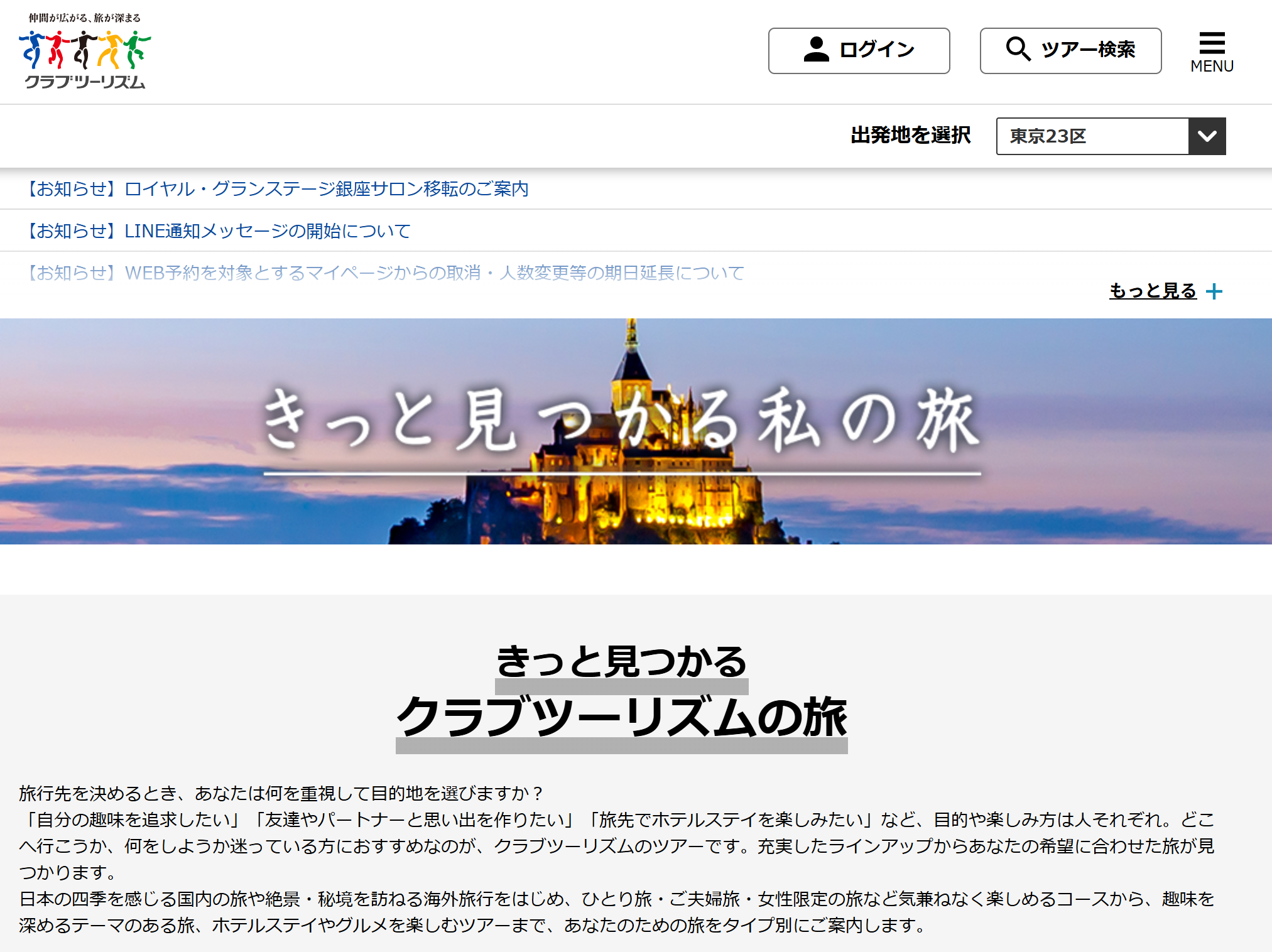Click the きっと見つかる heading text
This screenshot has height=952, width=1272.
pyautogui.click(x=621, y=661)
